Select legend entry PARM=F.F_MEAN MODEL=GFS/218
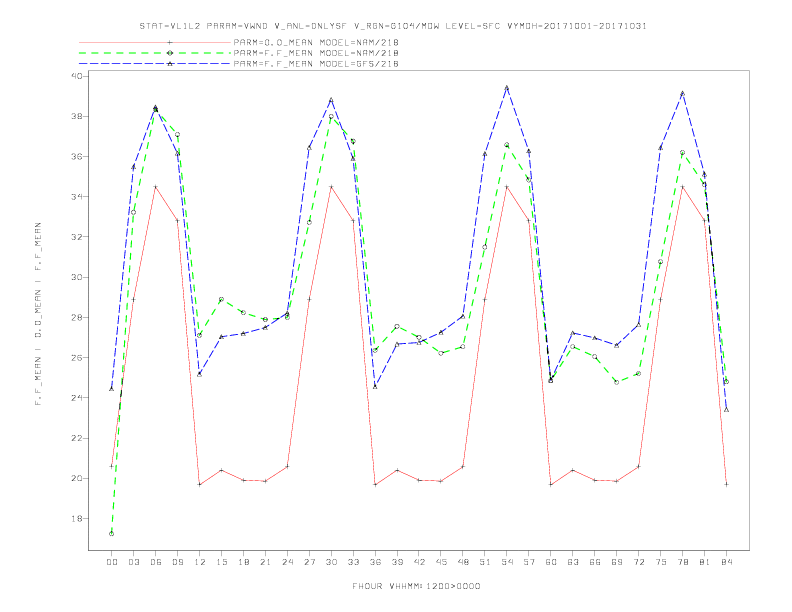 point(316,64)
